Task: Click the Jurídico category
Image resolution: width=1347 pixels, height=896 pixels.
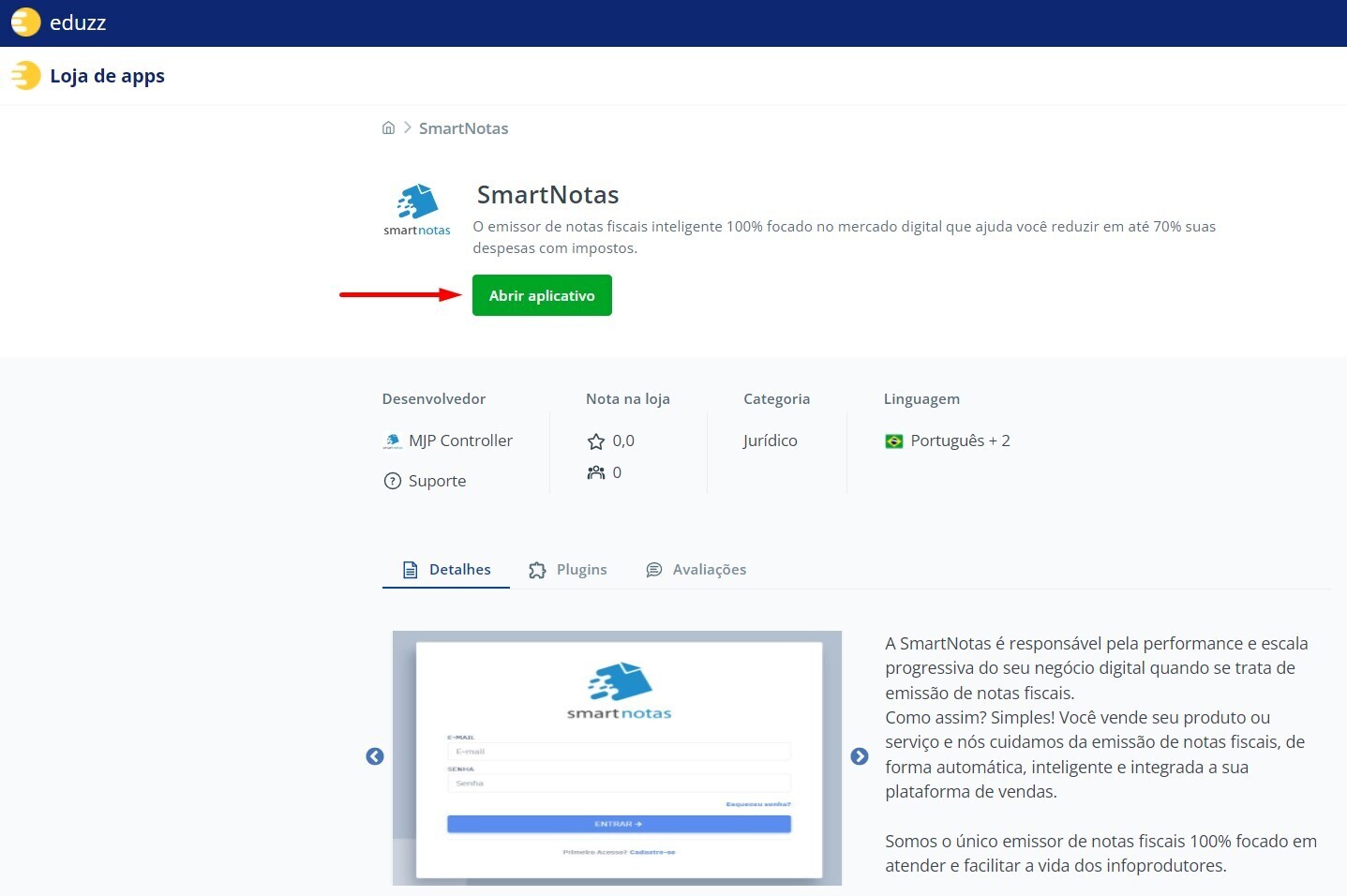Action: click(770, 441)
